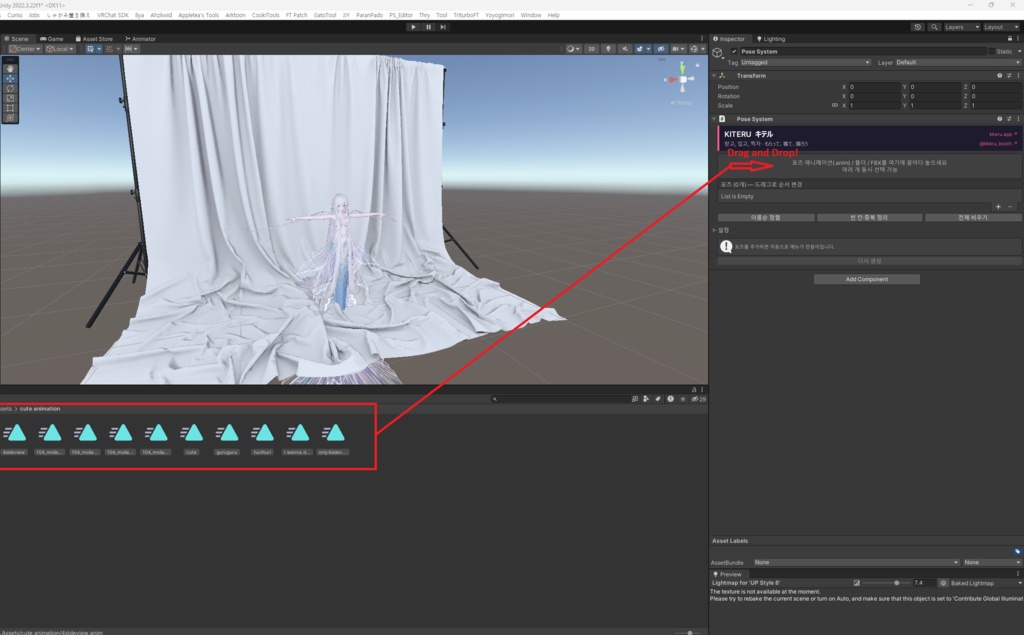Image resolution: width=1024 pixels, height=635 pixels.
Task: Open the @kiteru_booth link
Action: pyautogui.click(x=998, y=144)
